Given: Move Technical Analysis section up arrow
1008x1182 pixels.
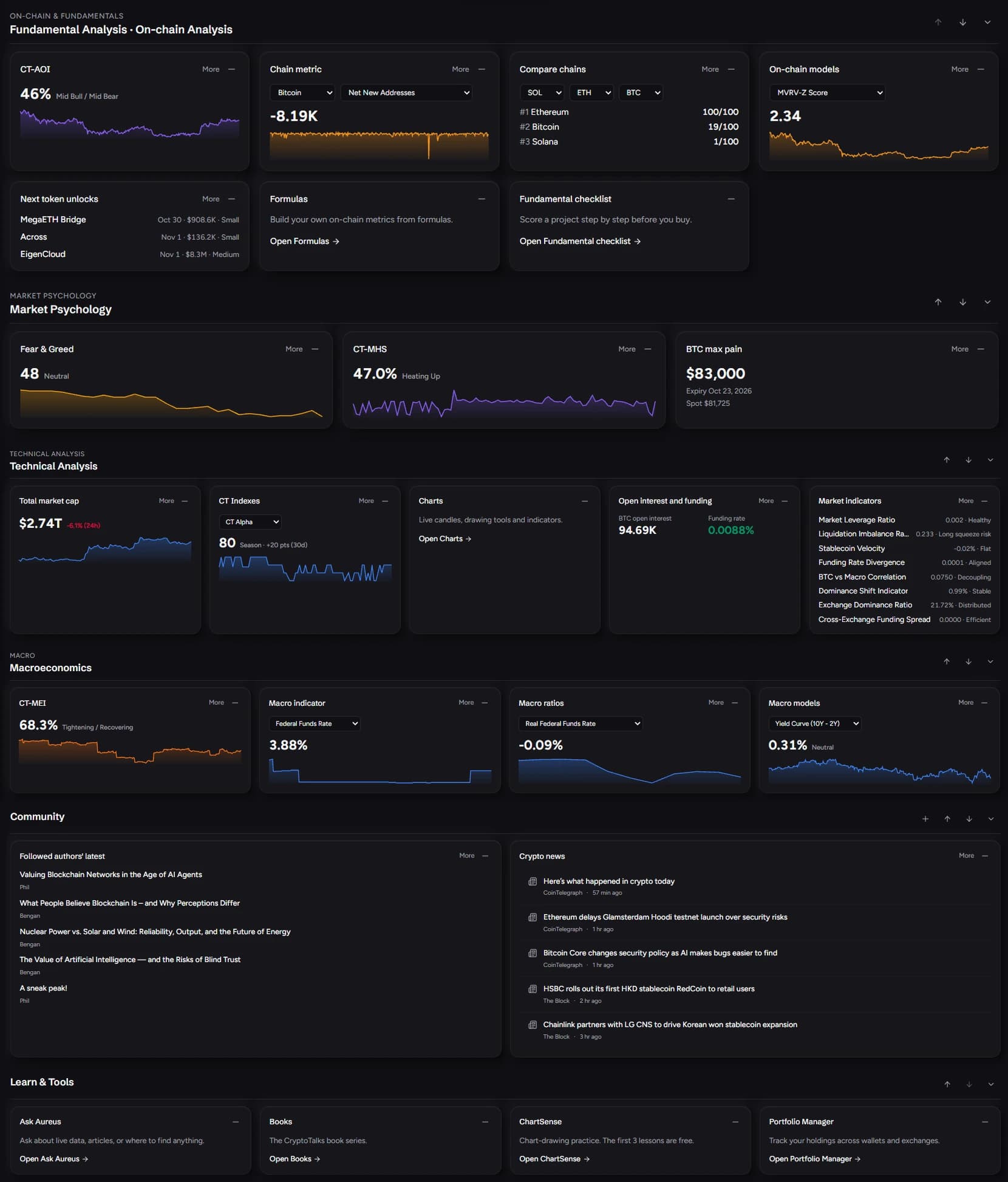Looking at the screenshot, I should point(946,460).
